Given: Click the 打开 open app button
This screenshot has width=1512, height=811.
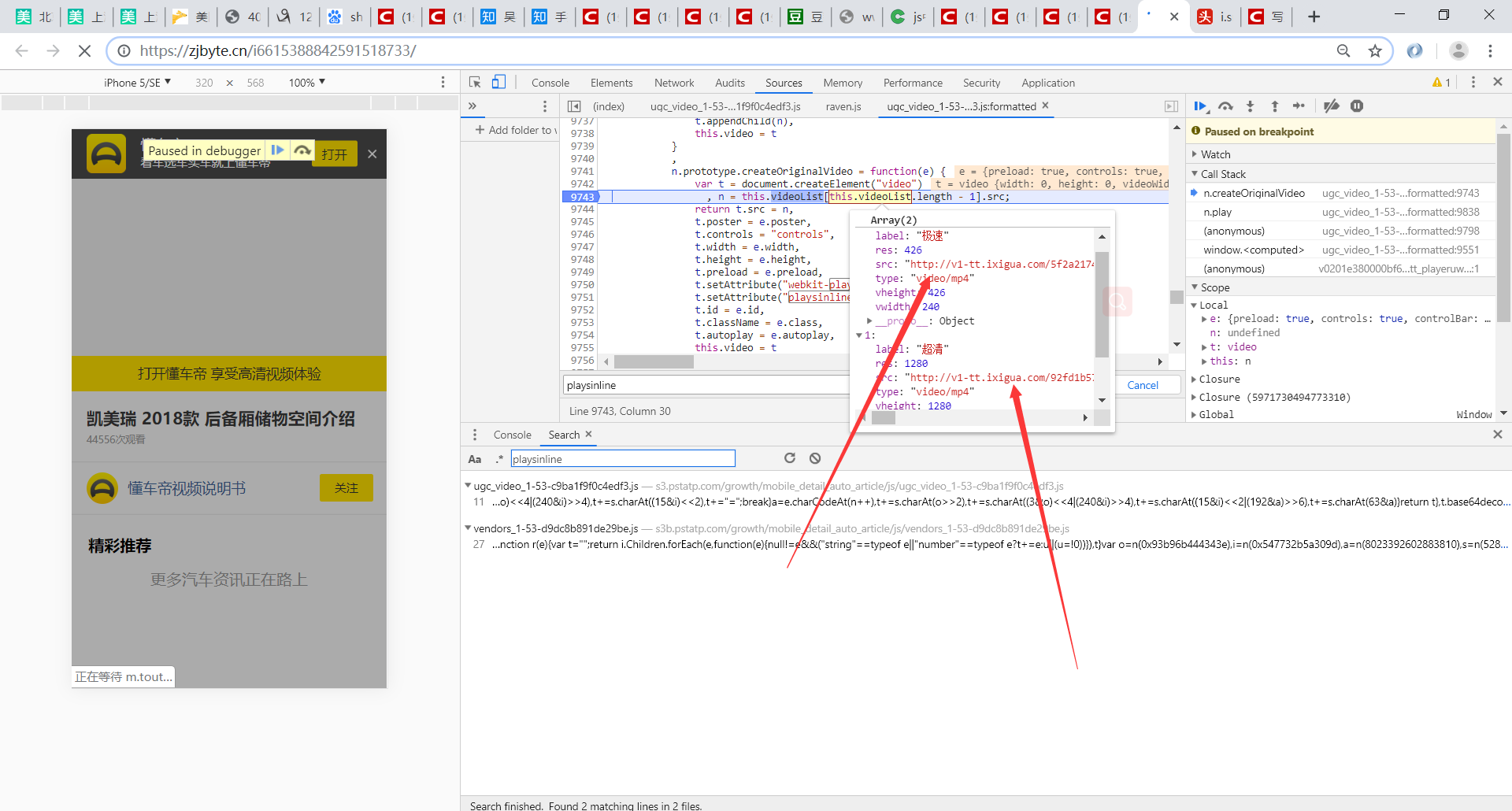Looking at the screenshot, I should click(x=335, y=154).
